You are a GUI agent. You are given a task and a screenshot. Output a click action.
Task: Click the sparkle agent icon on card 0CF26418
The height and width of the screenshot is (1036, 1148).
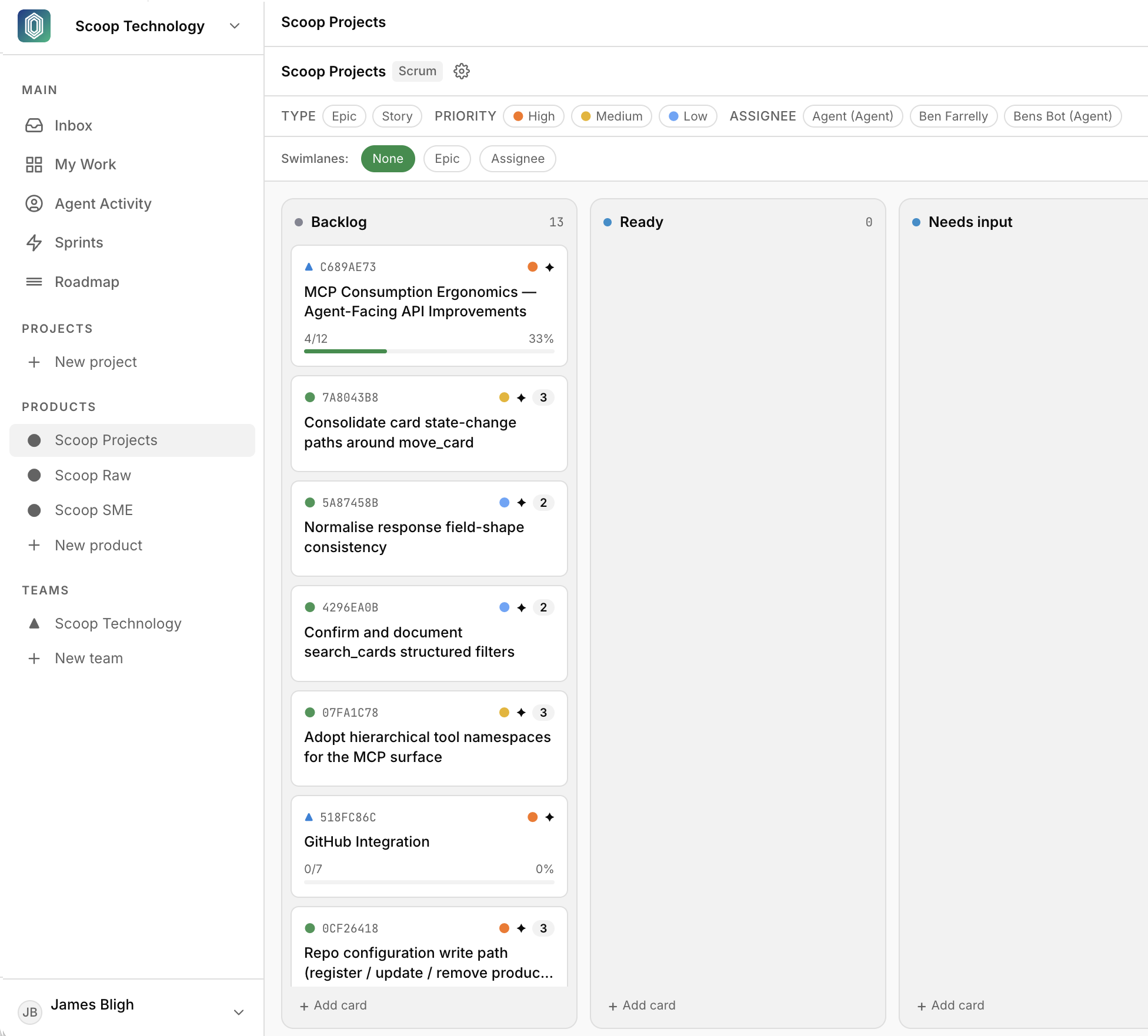tap(521, 928)
